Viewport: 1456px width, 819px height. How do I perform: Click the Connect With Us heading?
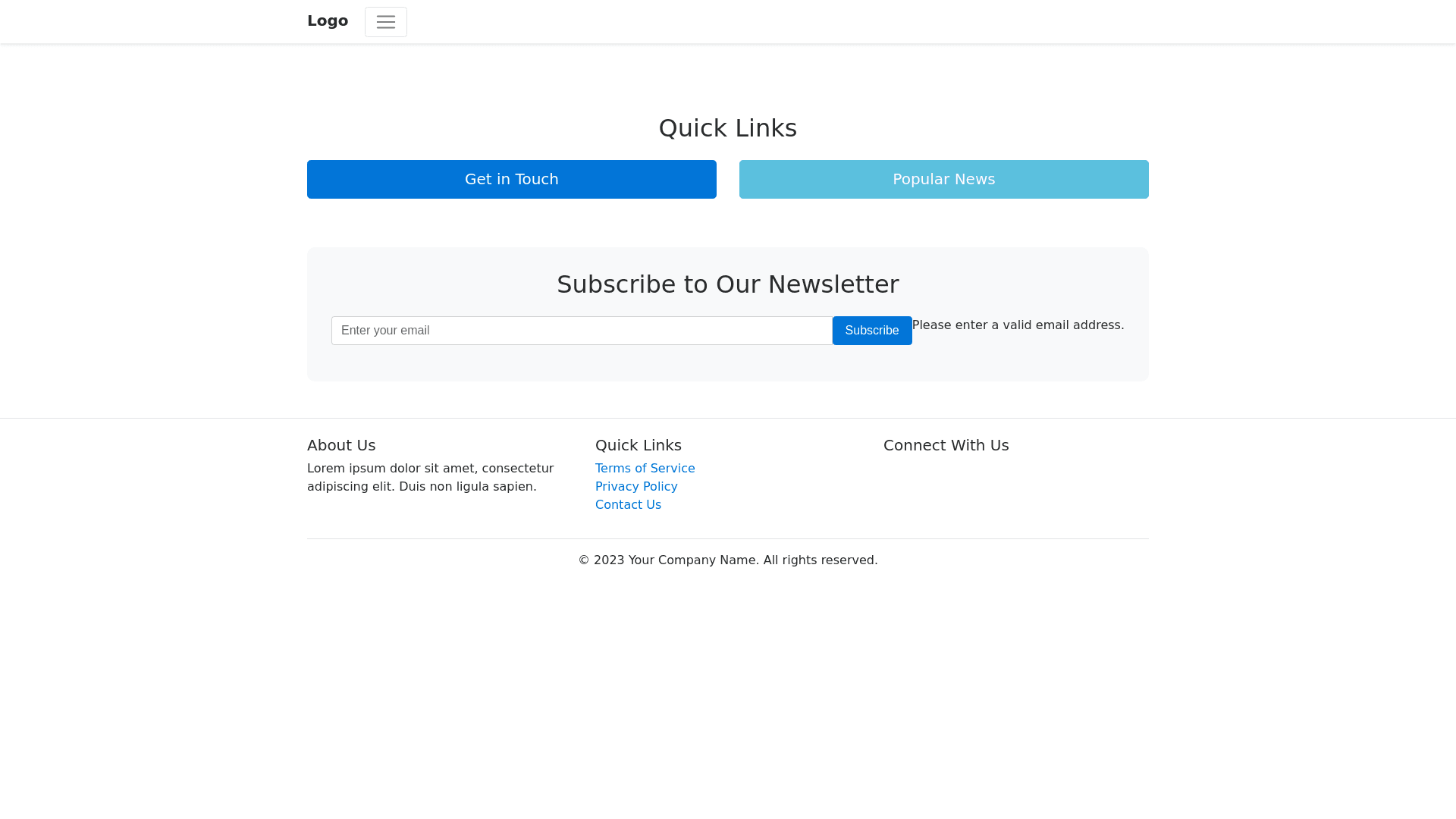(x=946, y=445)
